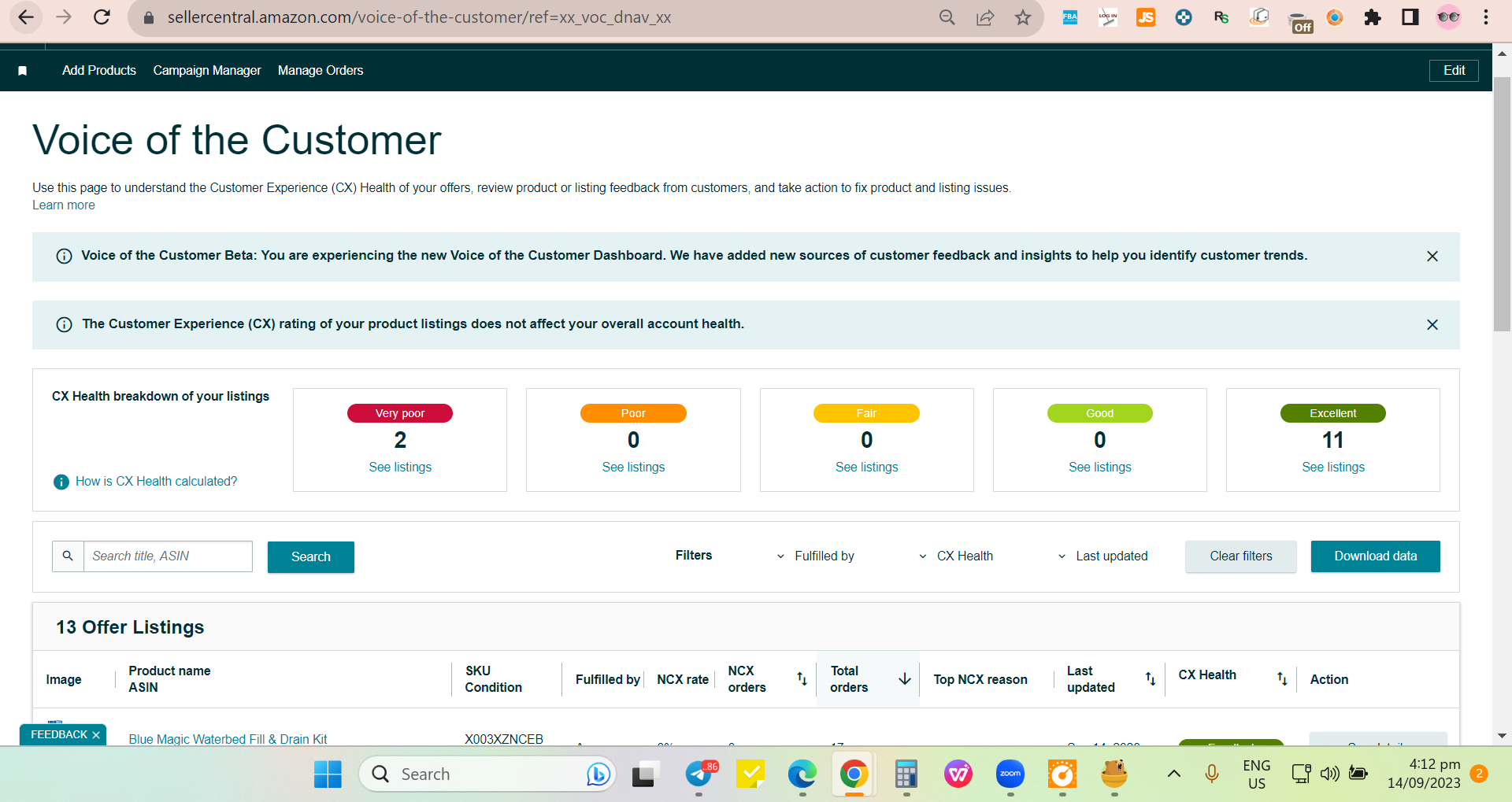Click the search magnifier icon in the listings filter

[68, 556]
